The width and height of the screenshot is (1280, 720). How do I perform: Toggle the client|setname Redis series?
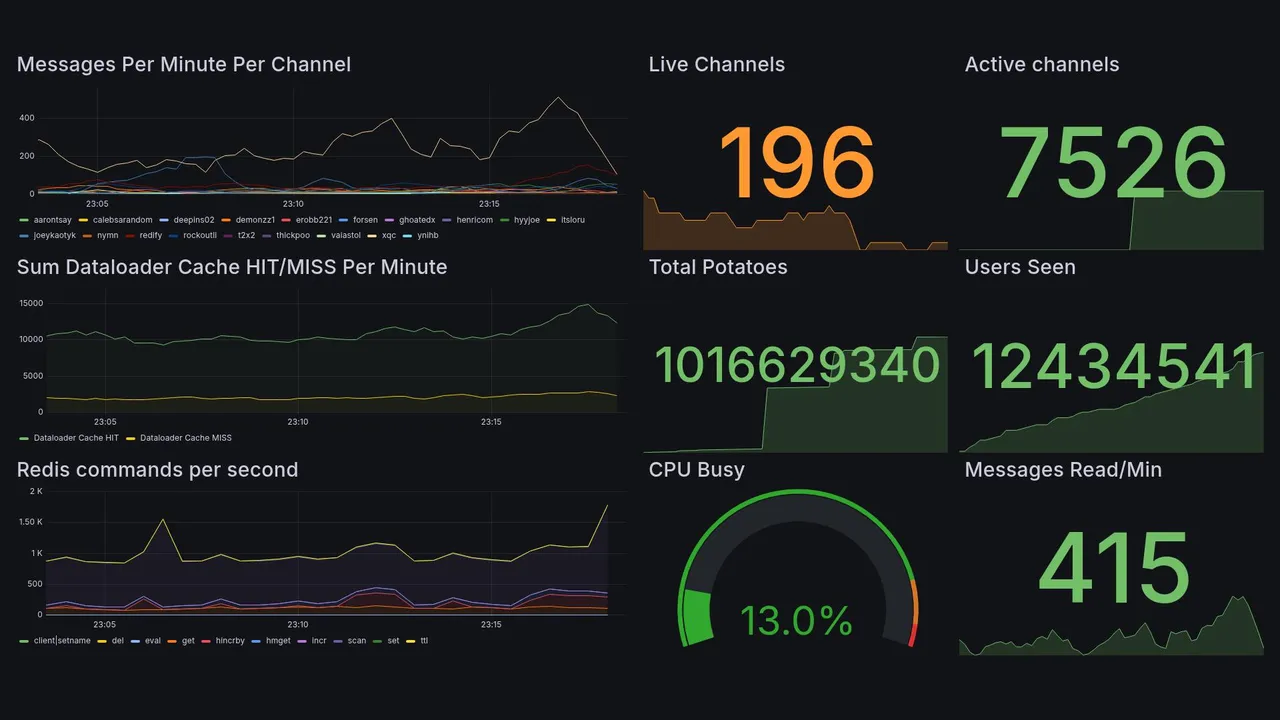[62, 640]
